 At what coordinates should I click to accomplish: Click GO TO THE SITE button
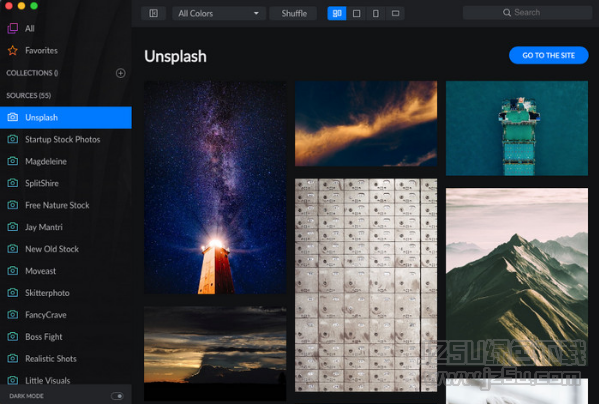click(x=549, y=55)
